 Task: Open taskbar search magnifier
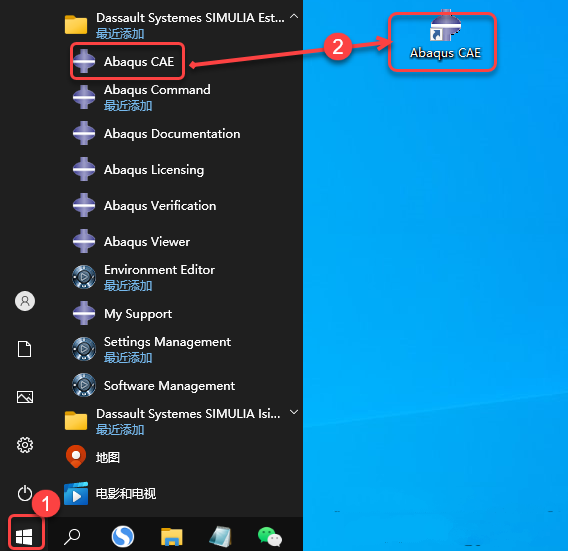(x=72, y=537)
